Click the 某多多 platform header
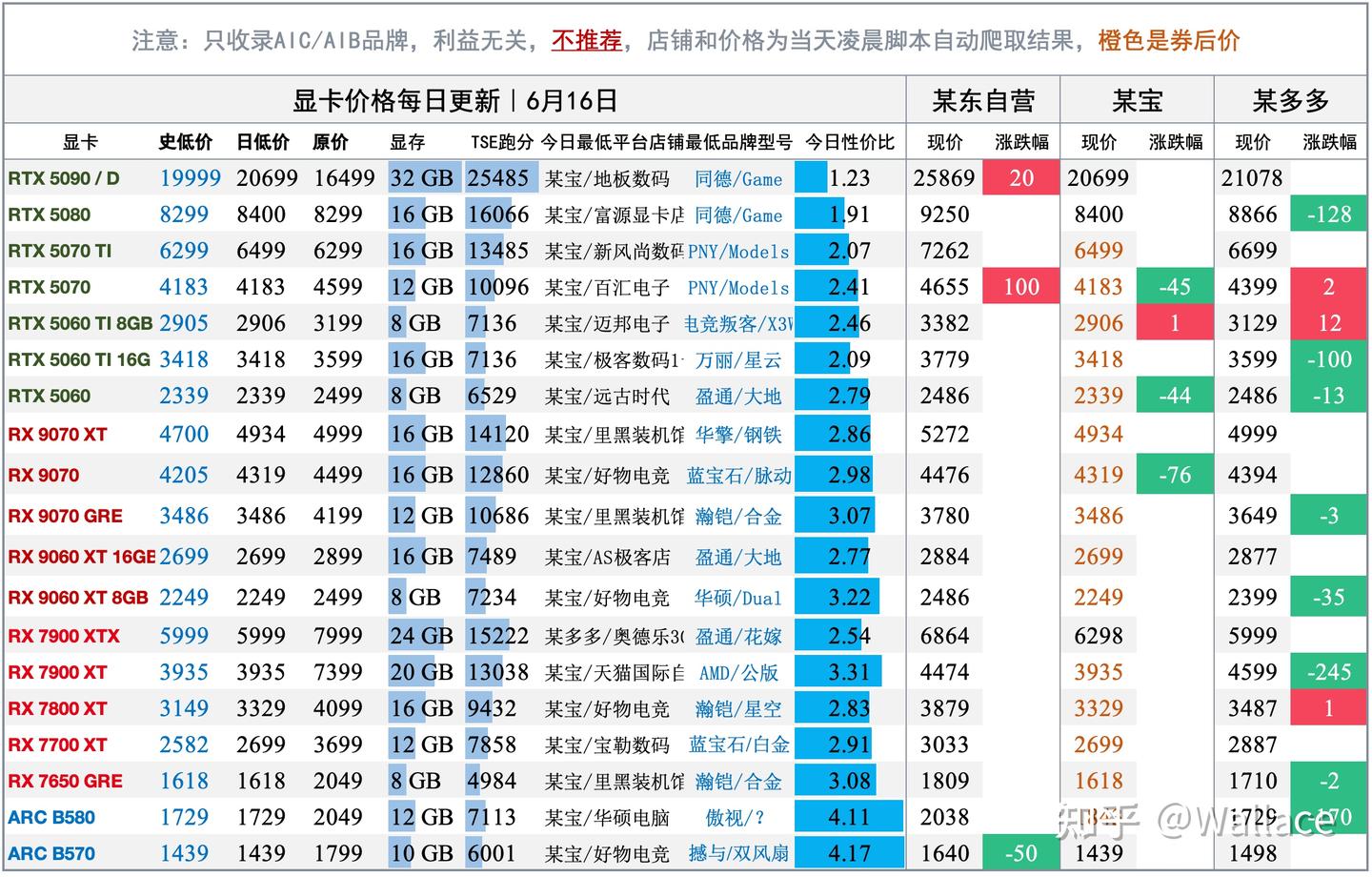Viewport: 1372px width, 877px height. 1291,100
